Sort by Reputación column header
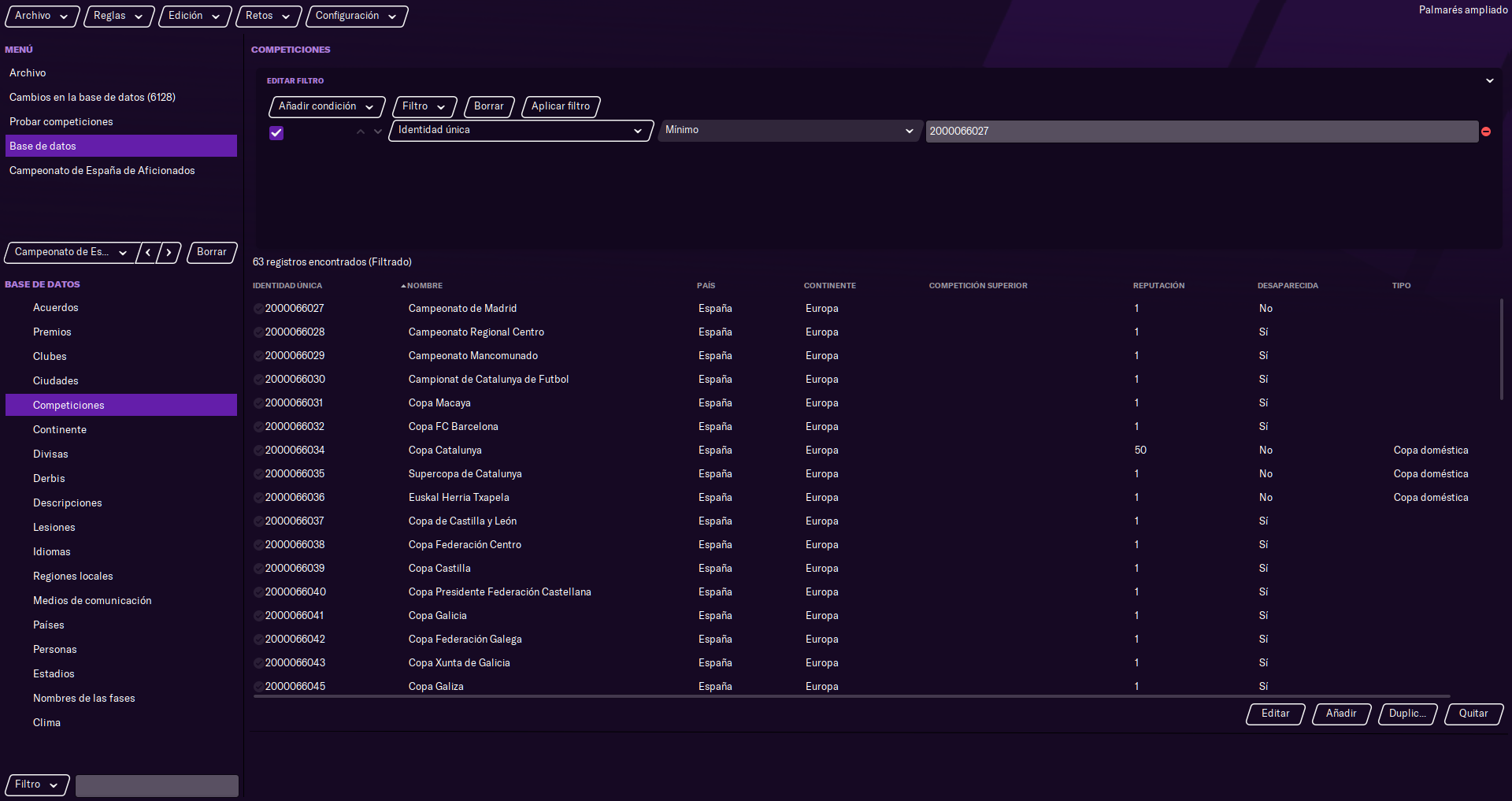 tap(1158, 286)
